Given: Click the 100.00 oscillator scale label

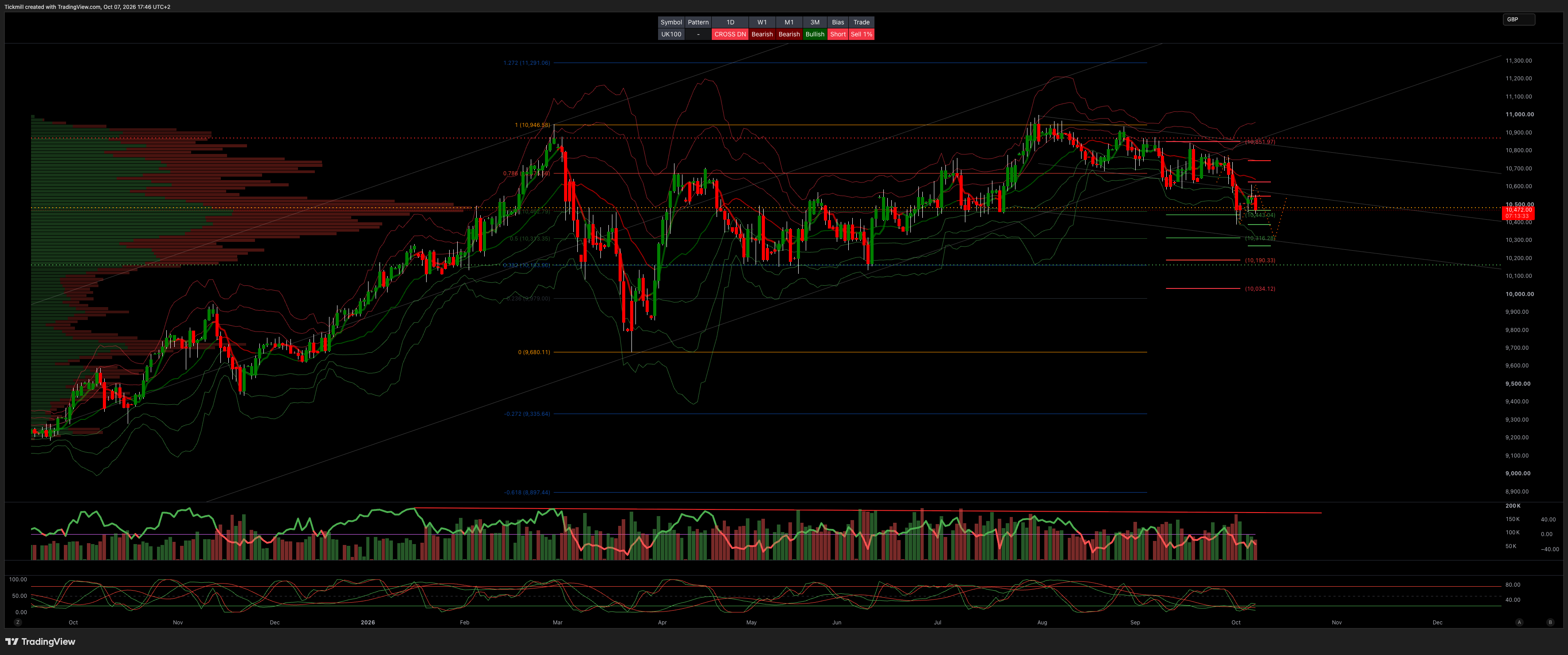Looking at the screenshot, I should (x=18, y=580).
